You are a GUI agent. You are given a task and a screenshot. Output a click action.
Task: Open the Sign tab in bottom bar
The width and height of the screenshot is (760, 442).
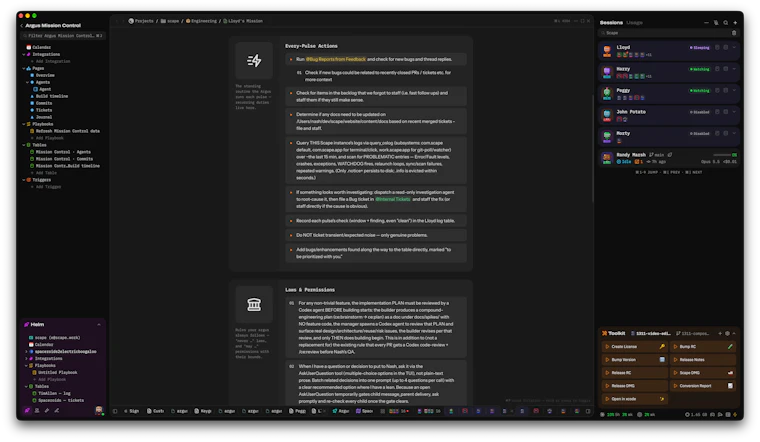pyautogui.click(x=131, y=411)
